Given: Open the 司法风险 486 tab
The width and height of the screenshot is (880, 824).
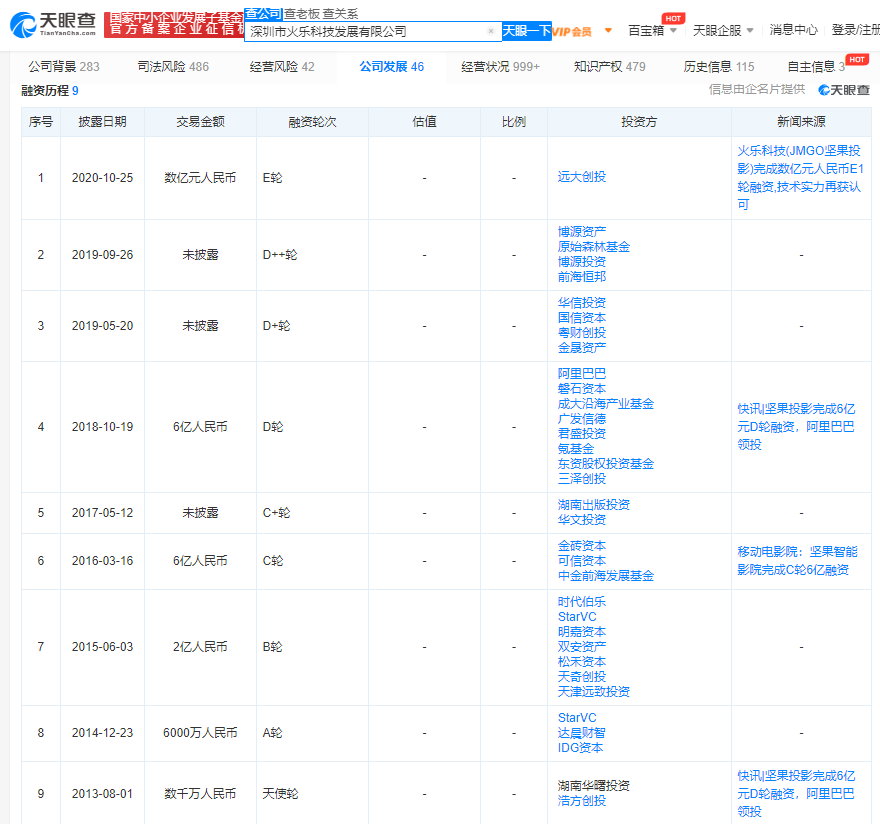Looking at the screenshot, I should 173,67.
